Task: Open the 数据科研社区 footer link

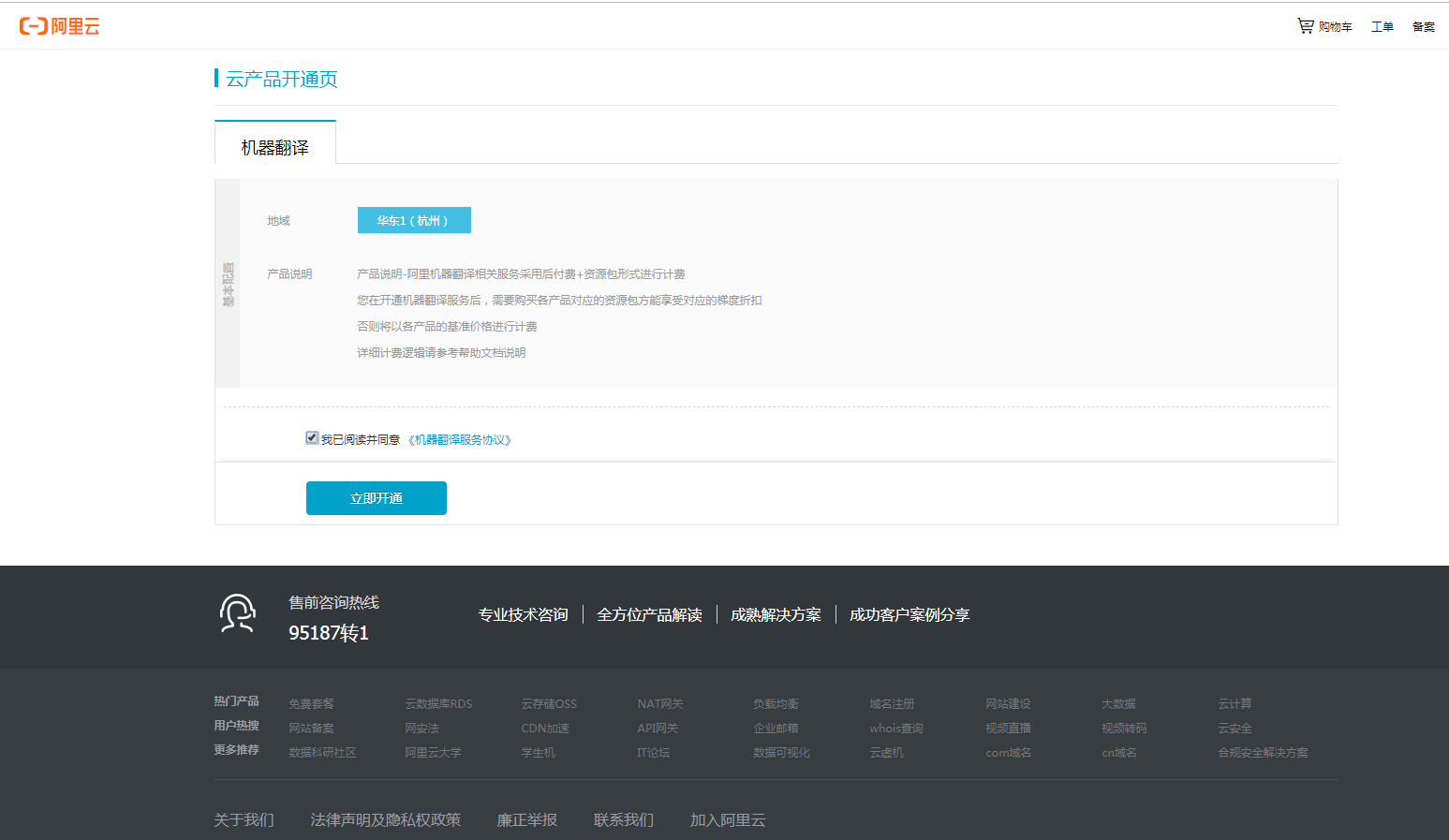Action: (x=323, y=752)
